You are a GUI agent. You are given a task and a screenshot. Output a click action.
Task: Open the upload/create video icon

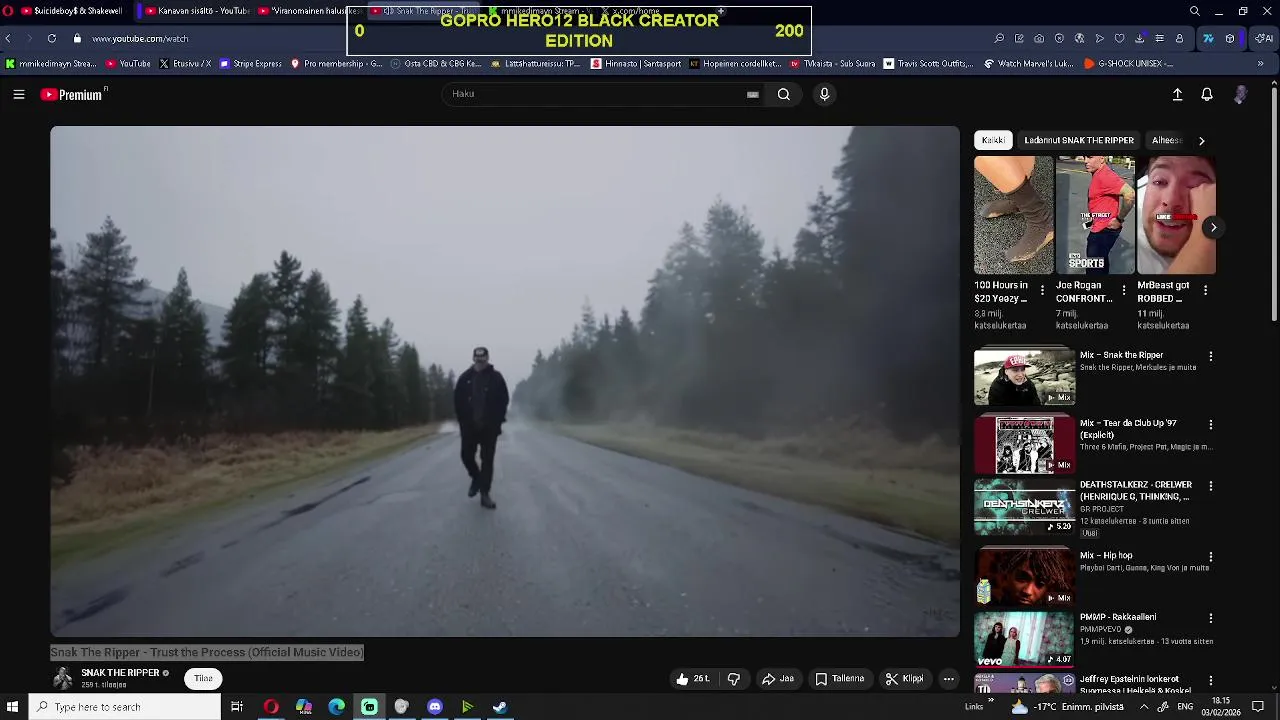tap(1177, 94)
